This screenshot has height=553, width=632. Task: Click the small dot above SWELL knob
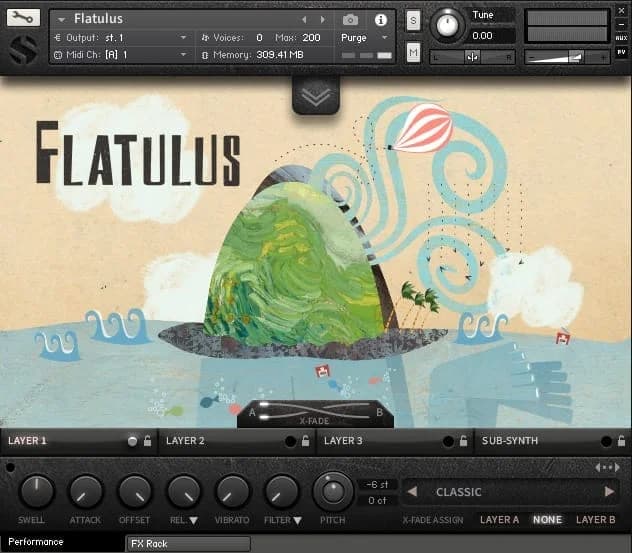10,468
